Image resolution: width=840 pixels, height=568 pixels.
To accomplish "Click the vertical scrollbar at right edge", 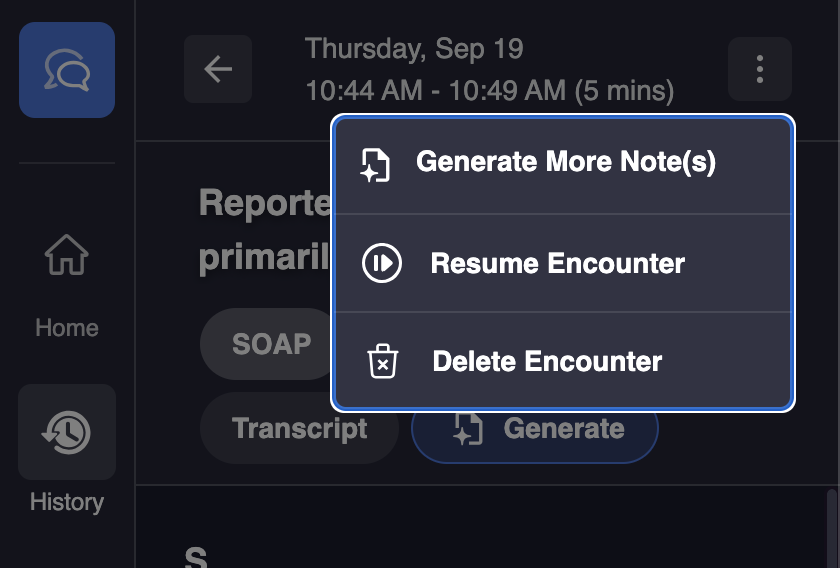I will point(832,527).
